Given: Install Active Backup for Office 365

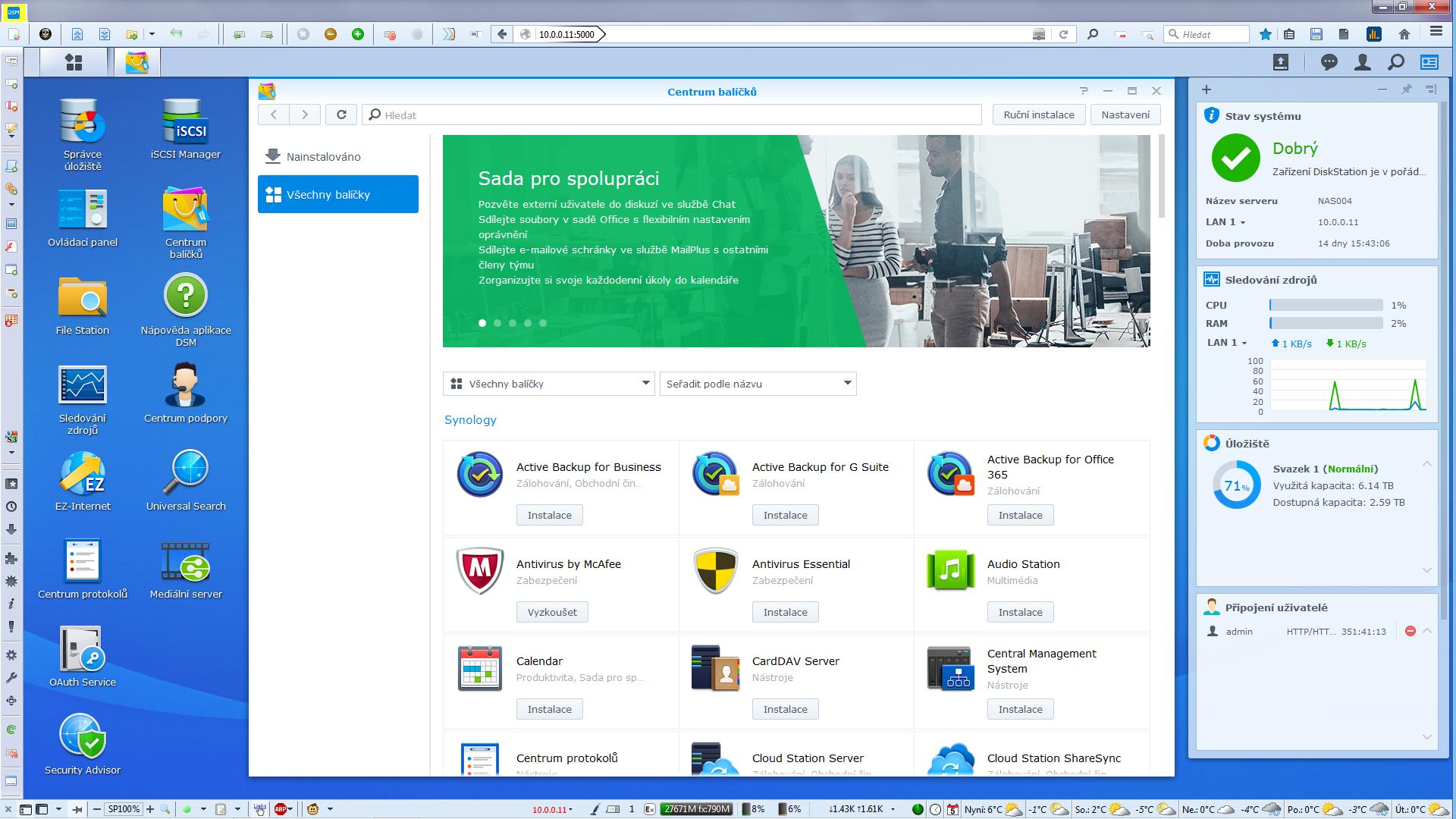Looking at the screenshot, I should click(x=1020, y=515).
